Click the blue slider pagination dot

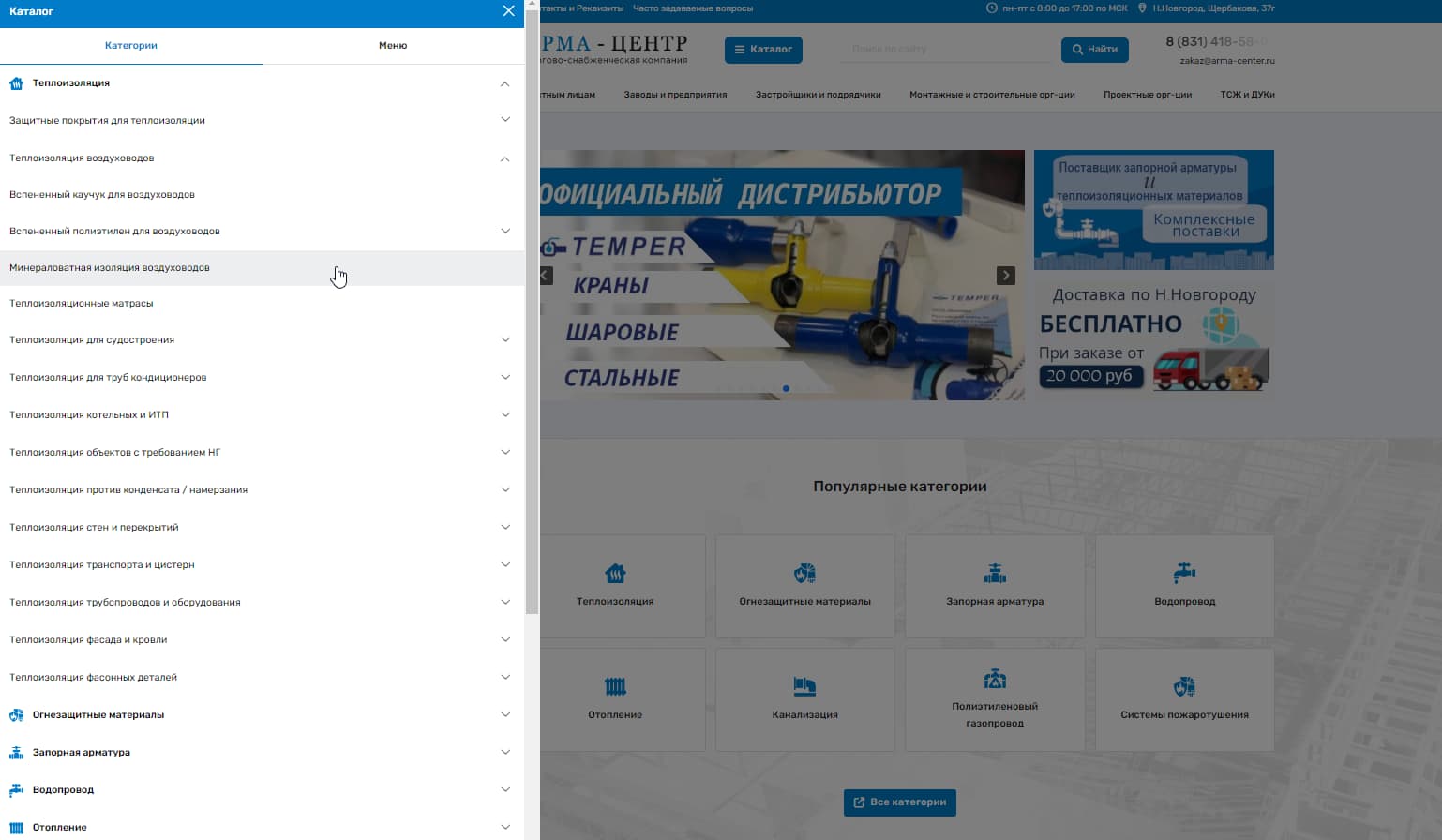click(786, 388)
